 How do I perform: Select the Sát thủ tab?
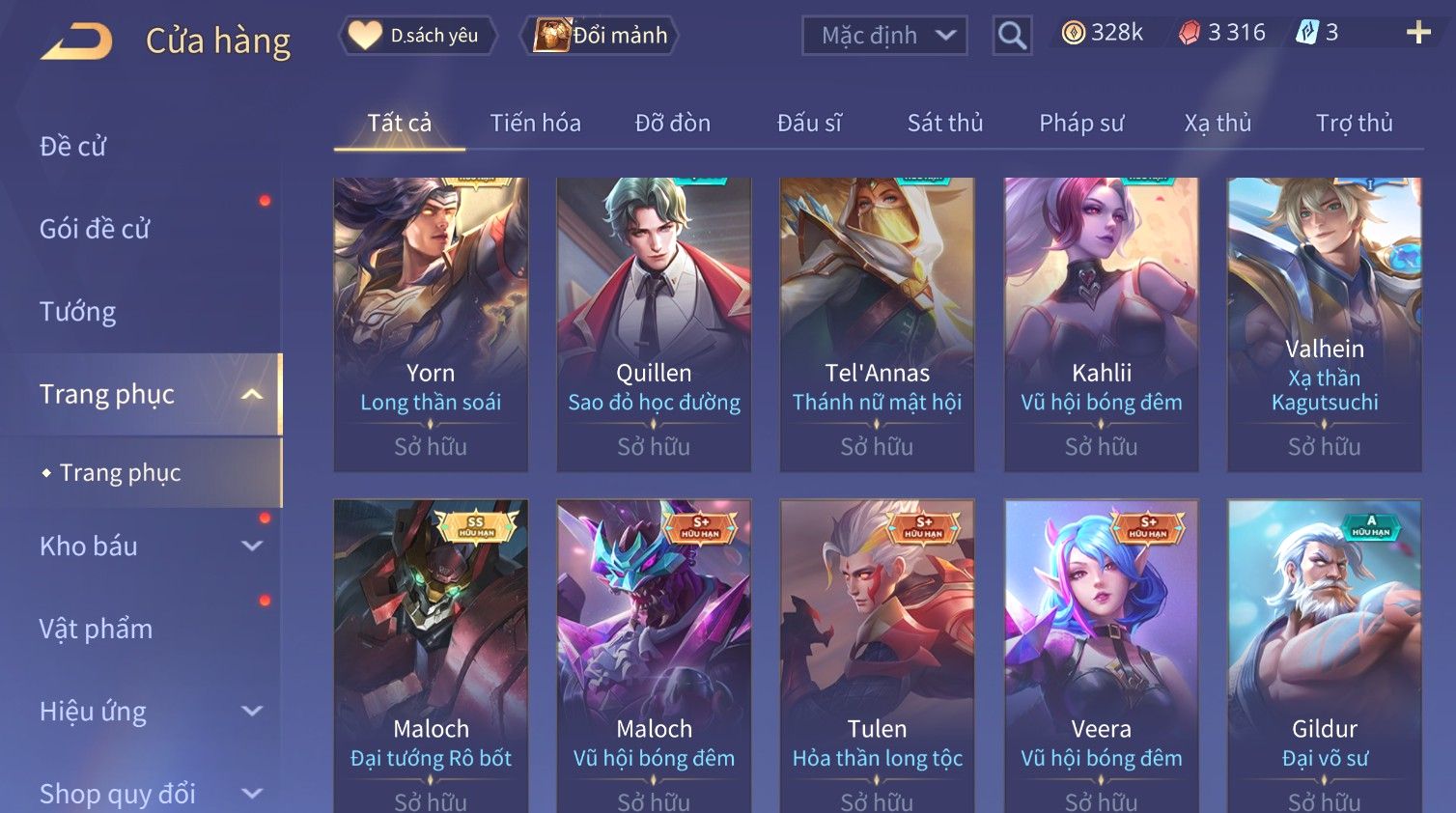(945, 124)
